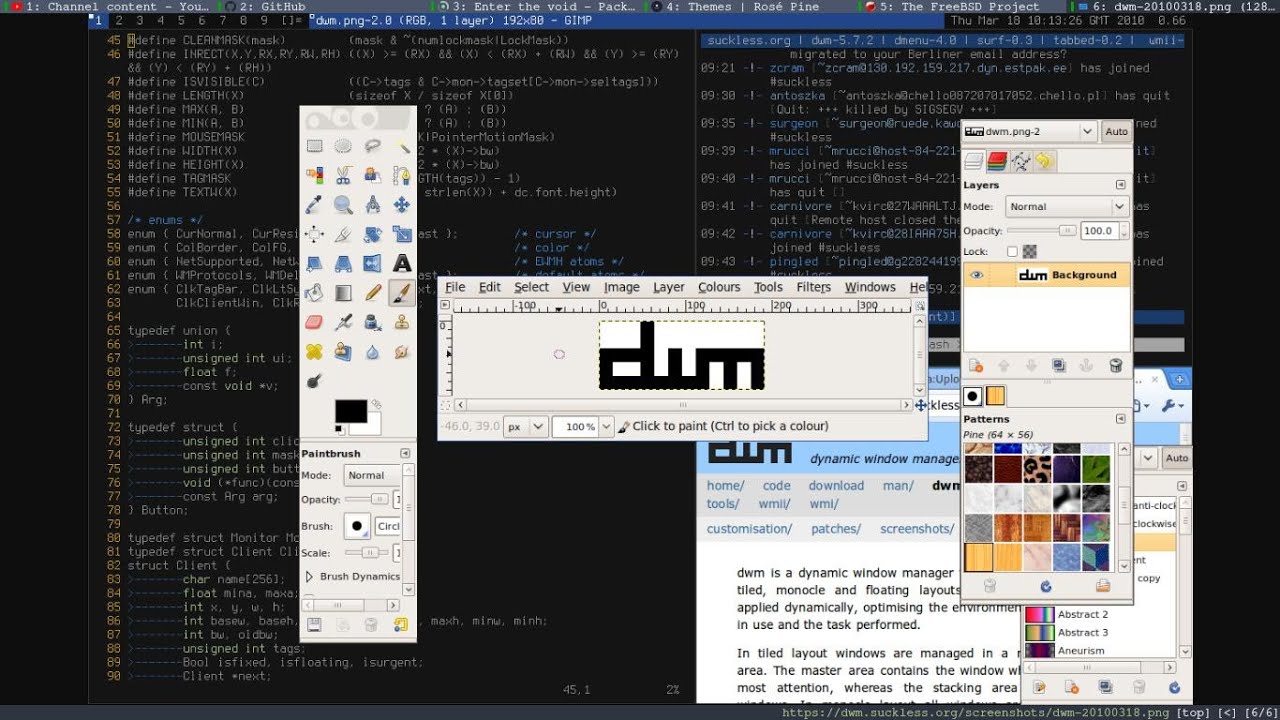Viewport: 1280px width, 720px height.
Task: Select the Rectangle Select tool in toolbox
Action: point(314,146)
